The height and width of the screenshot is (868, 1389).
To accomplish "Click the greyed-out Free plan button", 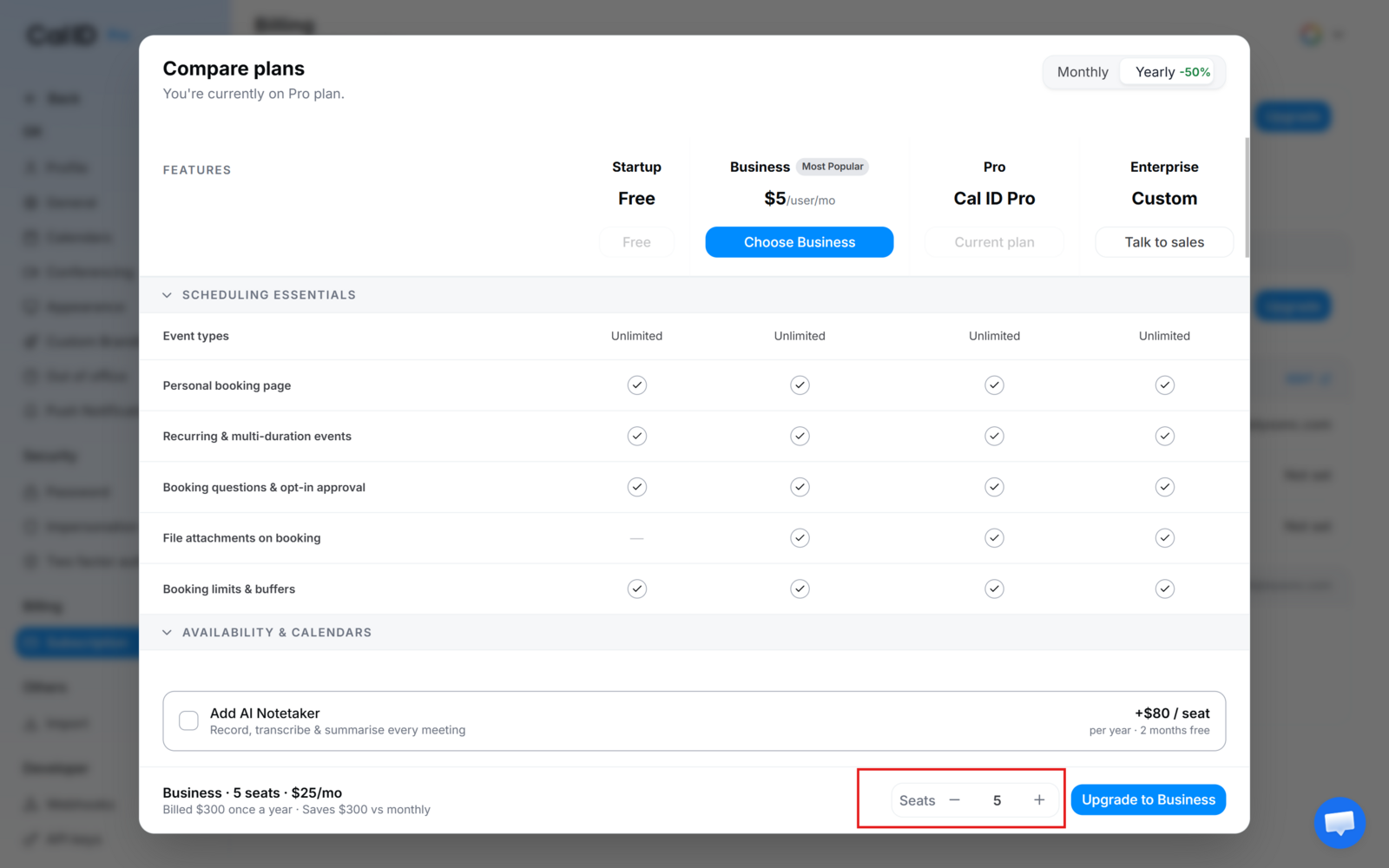I will [x=636, y=242].
